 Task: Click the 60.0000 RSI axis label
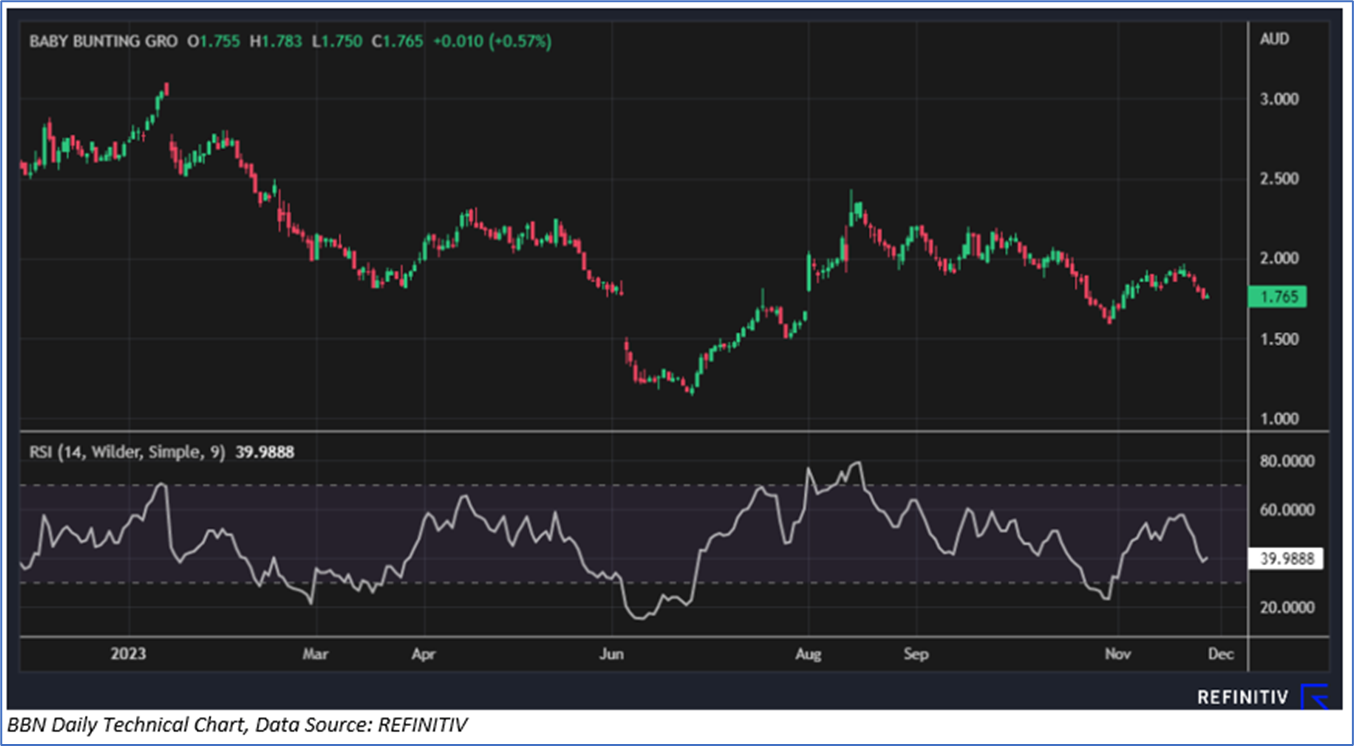[x=1288, y=510]
